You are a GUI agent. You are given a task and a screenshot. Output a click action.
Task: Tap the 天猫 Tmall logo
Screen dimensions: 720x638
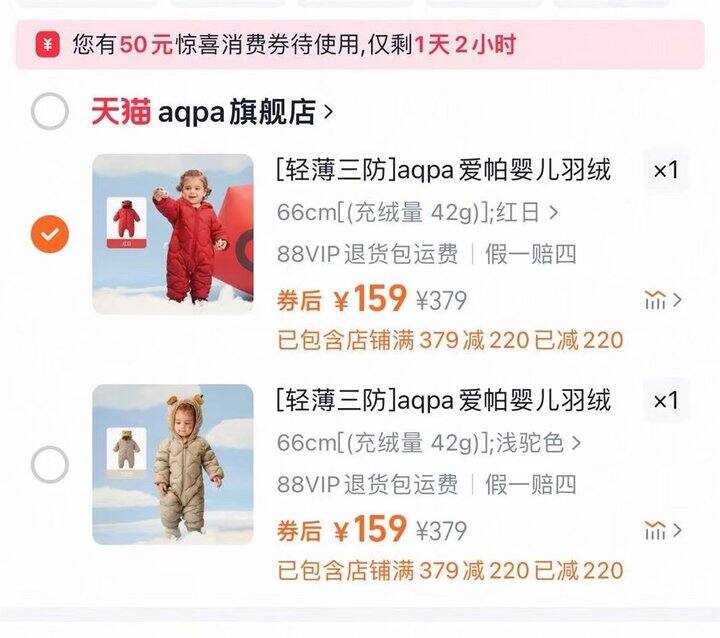click(121, 112)
